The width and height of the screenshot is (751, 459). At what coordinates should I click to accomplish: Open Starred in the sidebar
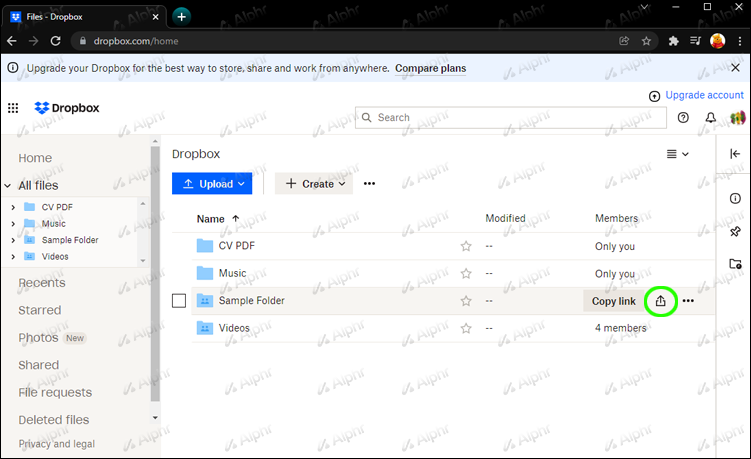(39, 310)
